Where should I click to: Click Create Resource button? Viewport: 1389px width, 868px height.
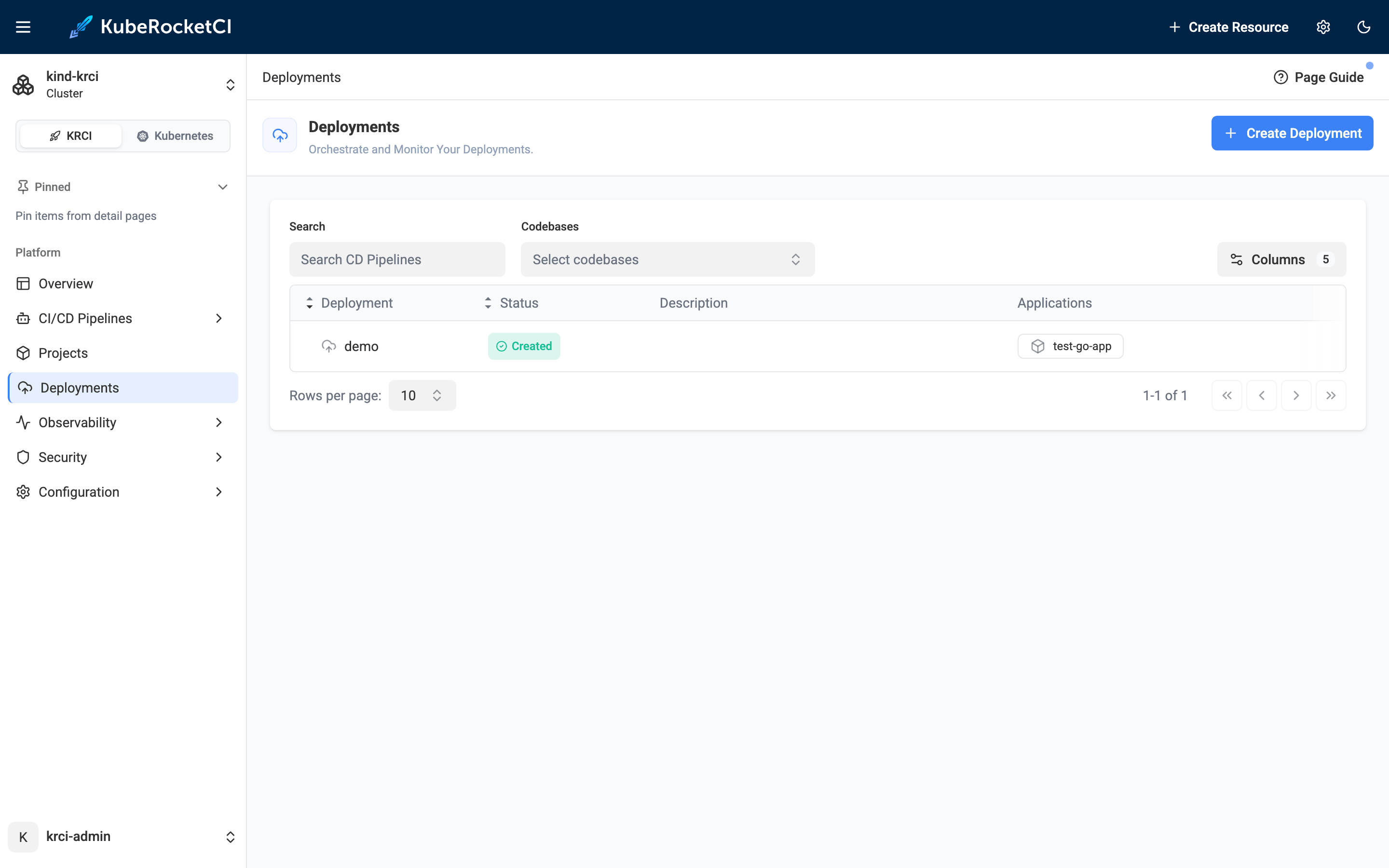click(1228, 27)
